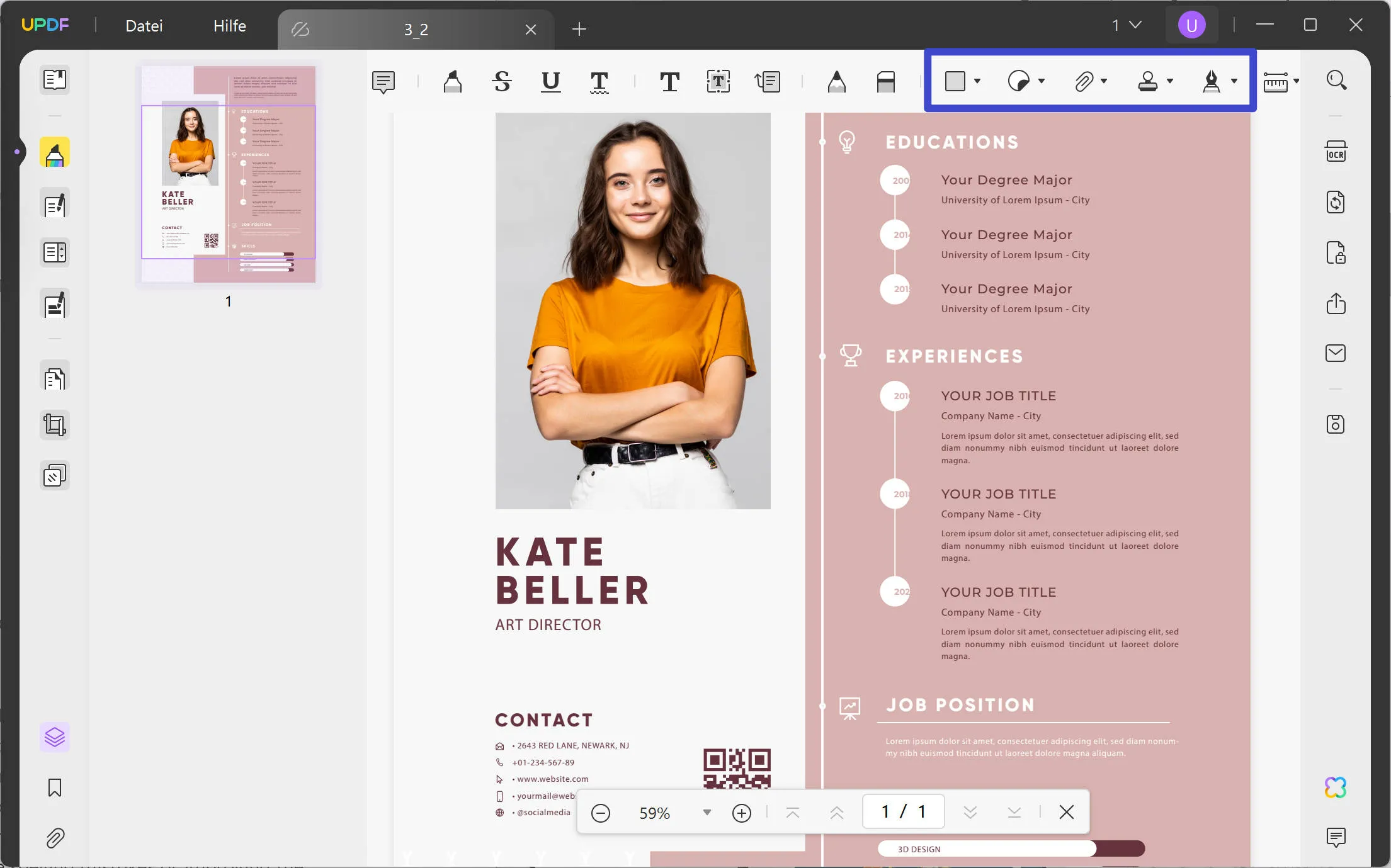Select the sticky note comment tool
This screenshot has height=868, width=1391.
383,81
